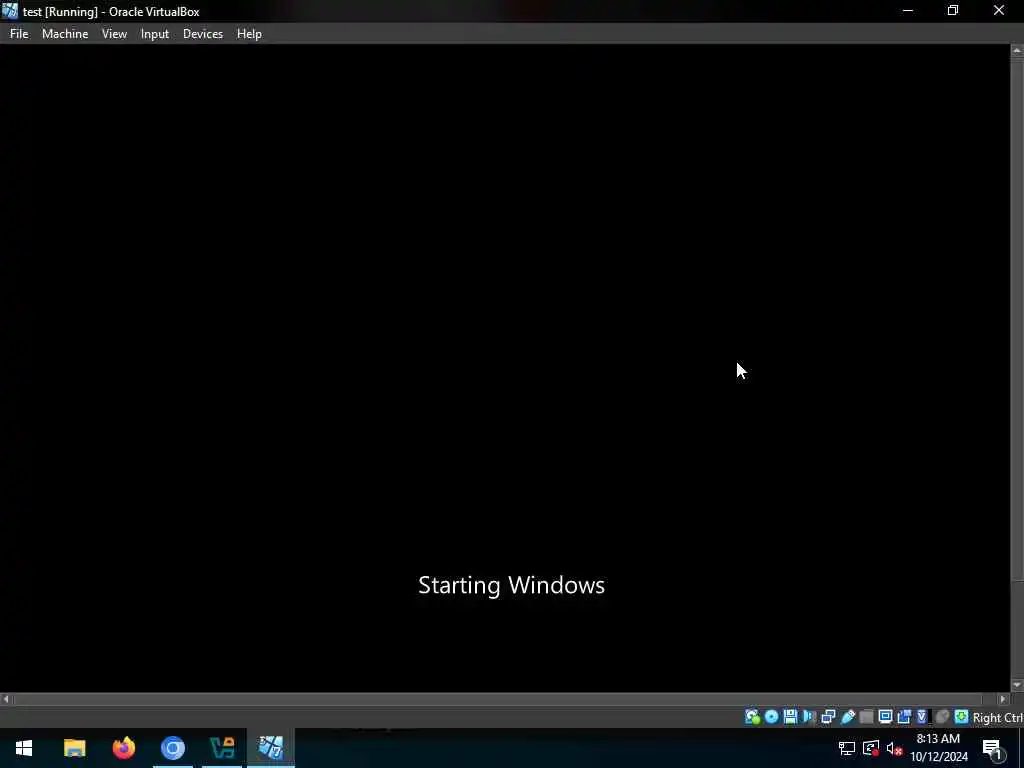1024x768 pixels.
Task: Switch to the blue Chromium browser taskbar icon
Action: [173, 748]
